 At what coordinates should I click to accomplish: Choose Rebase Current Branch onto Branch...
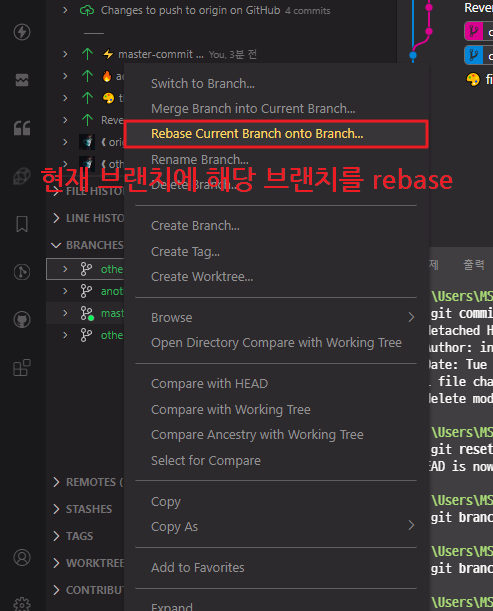click(276, 134)
